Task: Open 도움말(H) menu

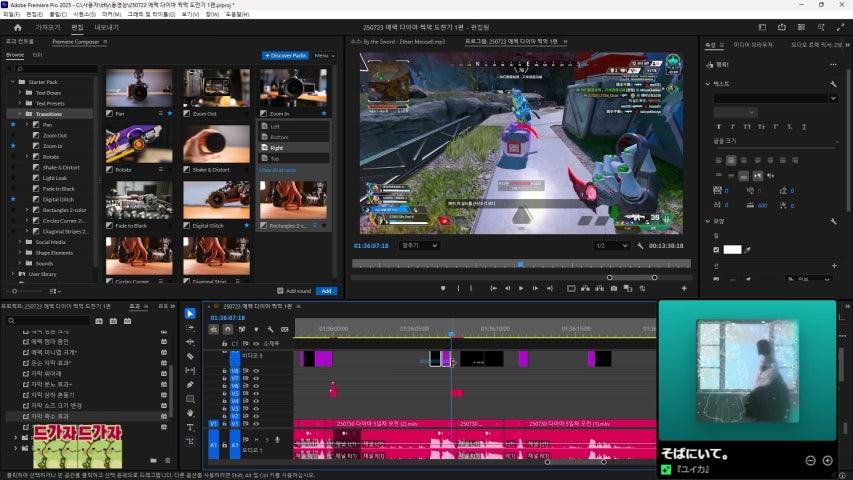Action: tap(237, 14)
